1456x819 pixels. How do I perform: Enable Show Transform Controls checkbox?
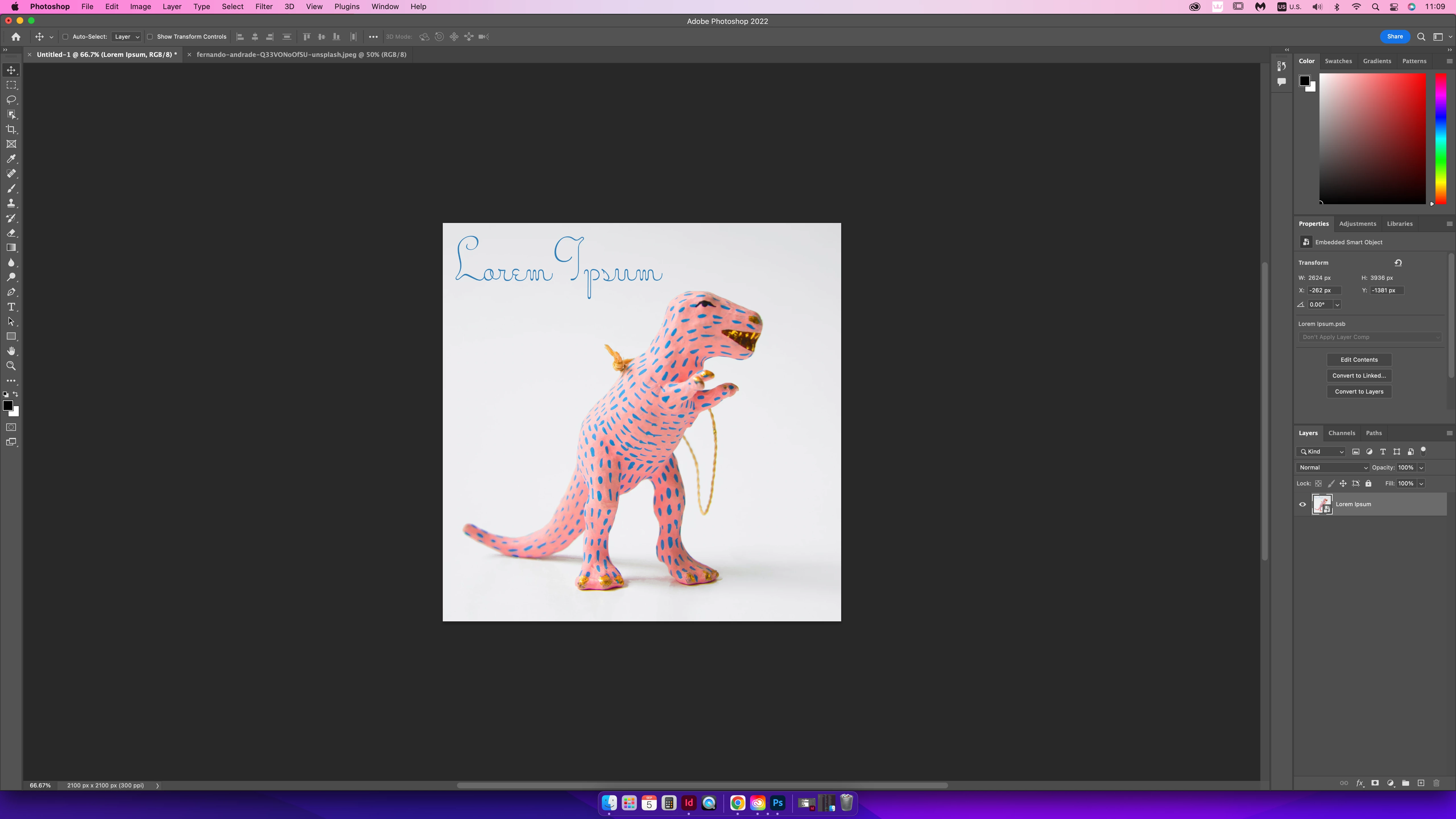coord(150,37)
